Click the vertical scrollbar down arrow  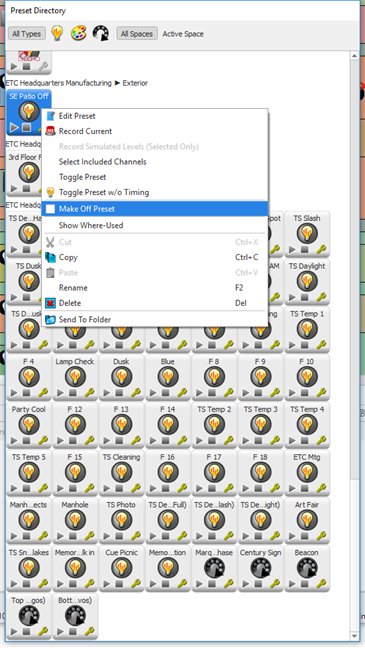[355, 636]
